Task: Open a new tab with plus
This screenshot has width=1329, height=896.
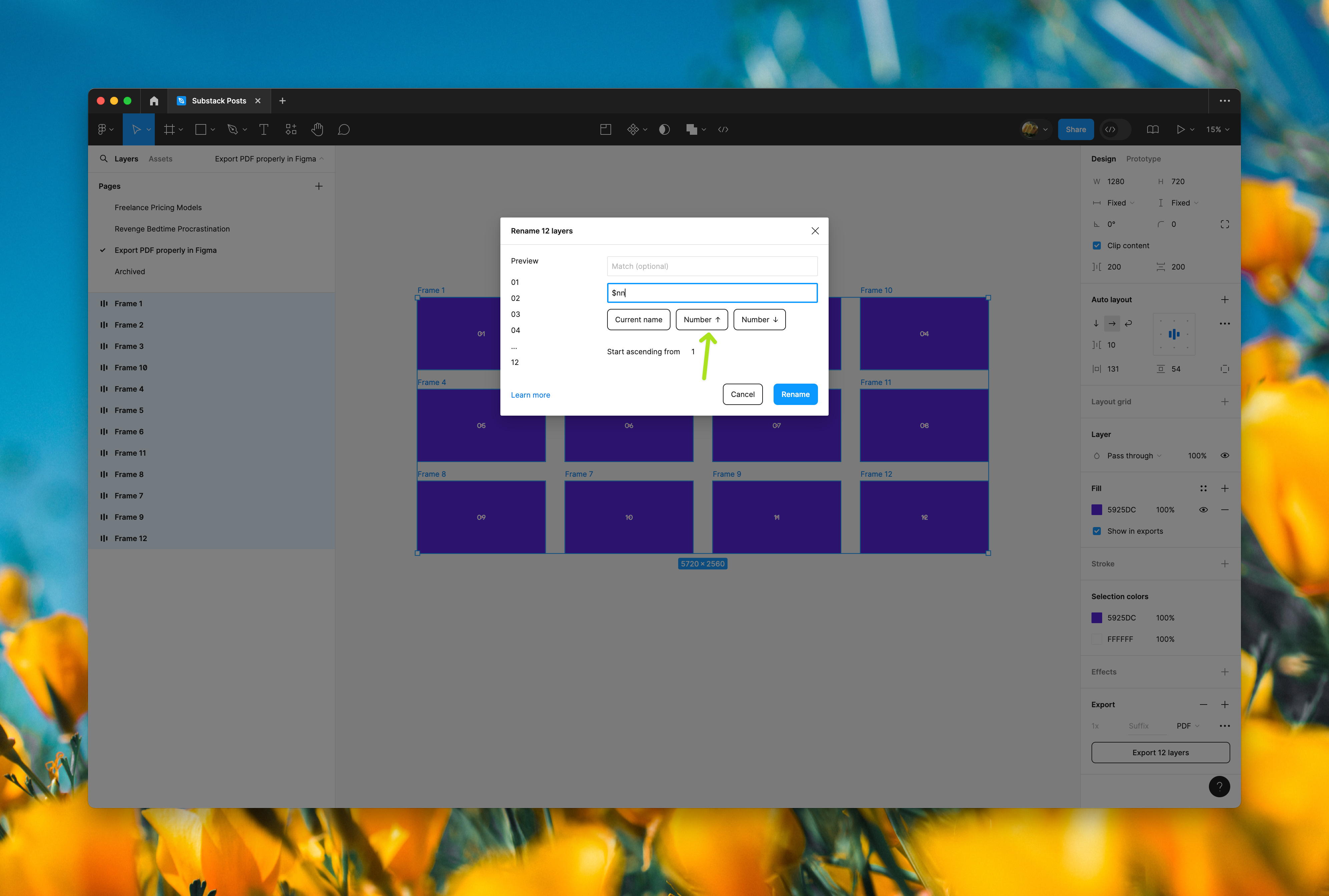Action: [x=282, y=100]
